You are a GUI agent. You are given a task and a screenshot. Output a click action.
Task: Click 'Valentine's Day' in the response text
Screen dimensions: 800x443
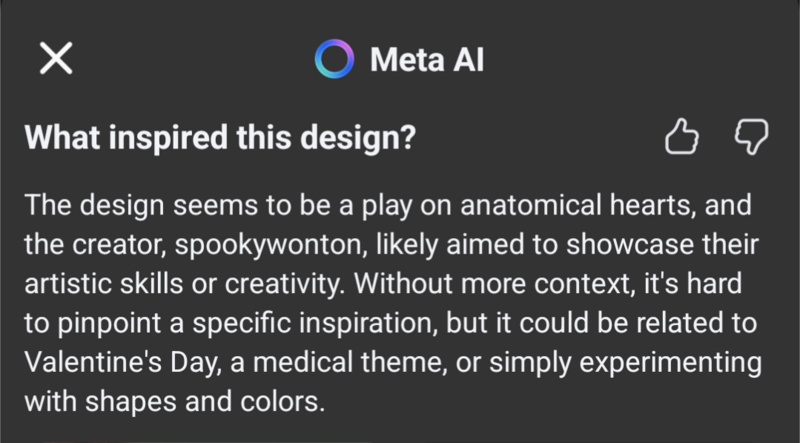tap(121, 362)
